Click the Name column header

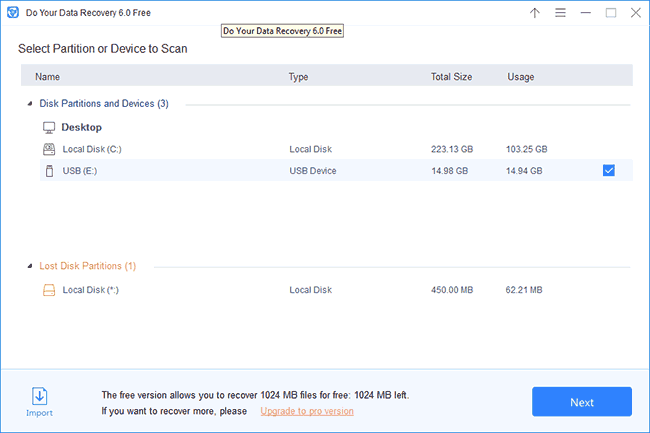coord(47,77)
